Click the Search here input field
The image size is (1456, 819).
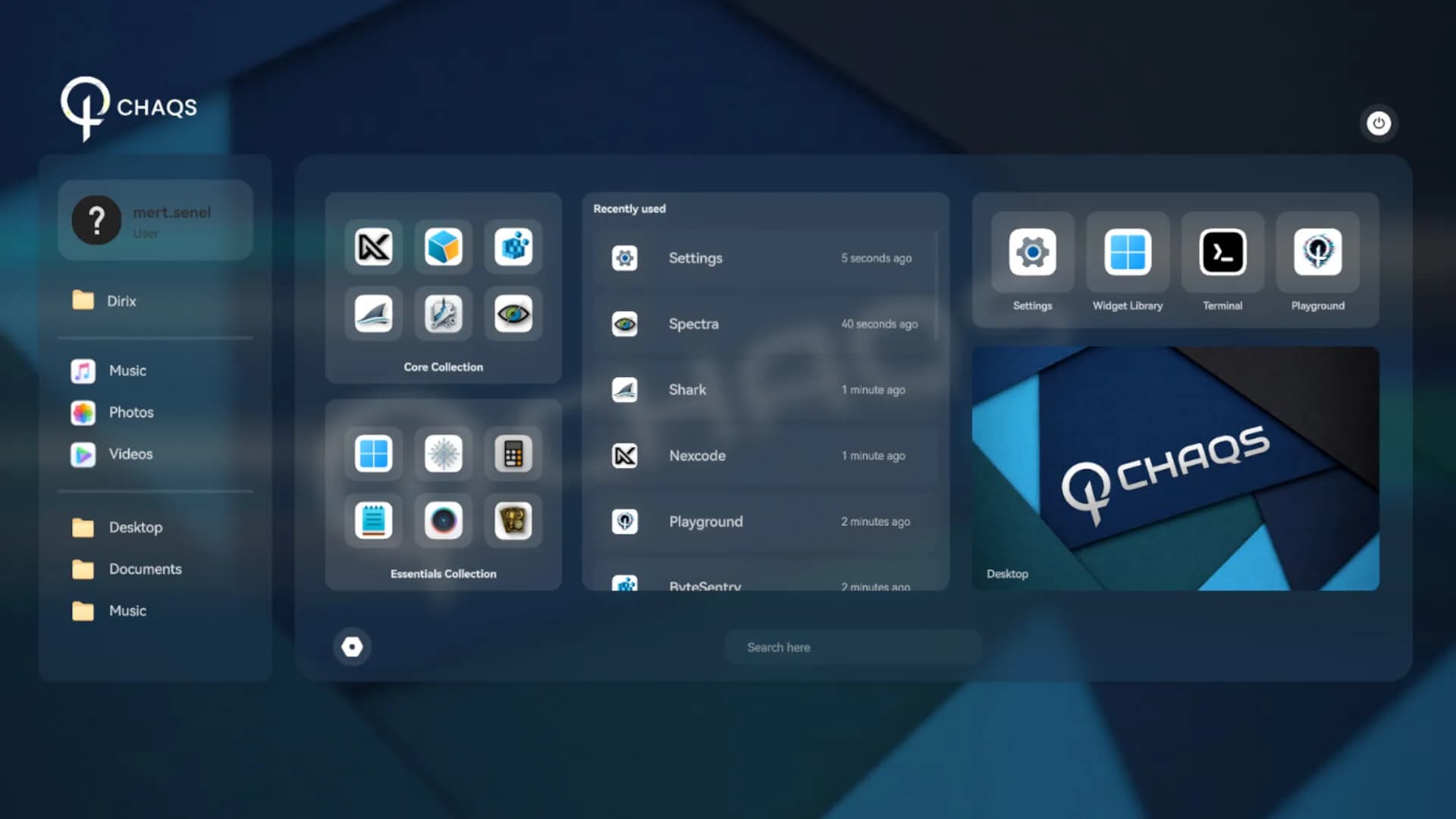pos(853,648)
